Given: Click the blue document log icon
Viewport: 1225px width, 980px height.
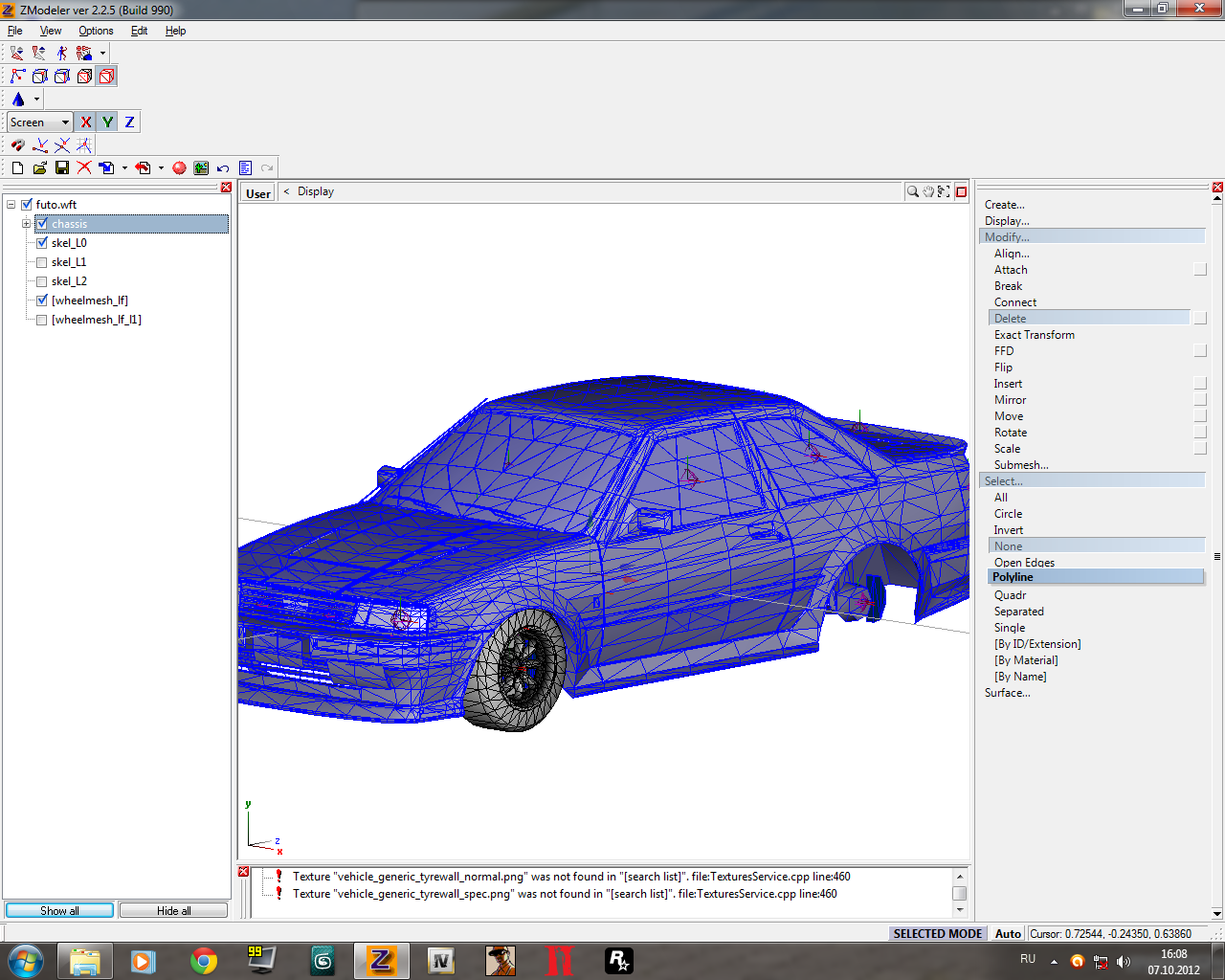Looking at the screenshot, I should 246,167.
